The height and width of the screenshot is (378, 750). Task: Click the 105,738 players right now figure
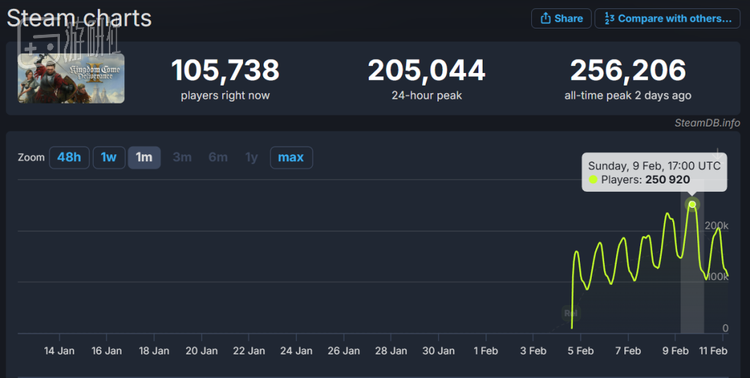[x=225, y=70]
